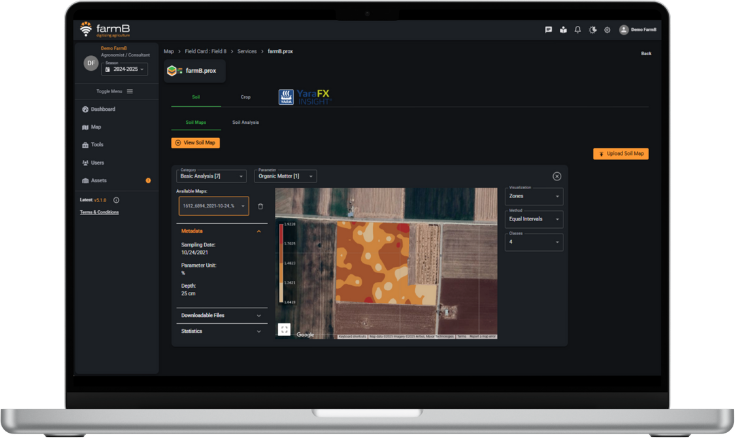This screenshot has width=735, height=438.
Task: Expand the Downloadable Files section
Action: [259, 315]
